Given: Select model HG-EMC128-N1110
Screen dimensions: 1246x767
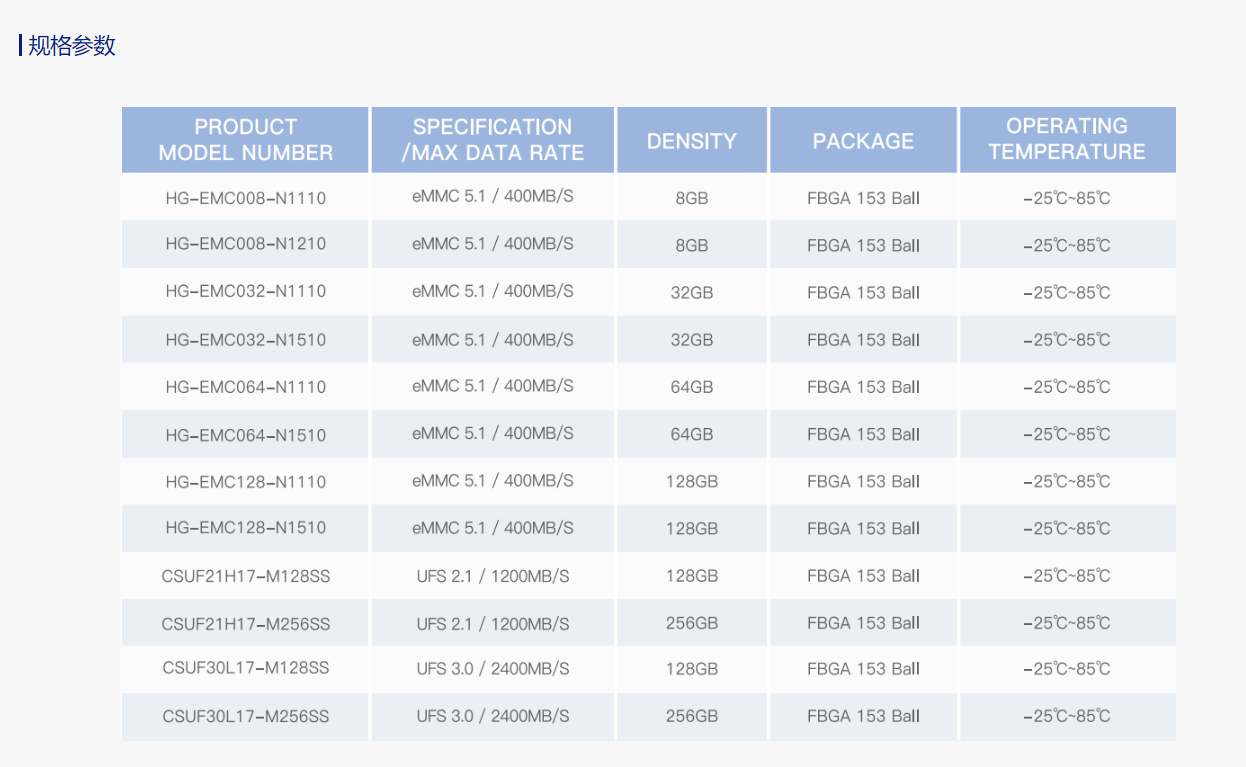Looking at the screenshot, I should click(x=246, y=482).
